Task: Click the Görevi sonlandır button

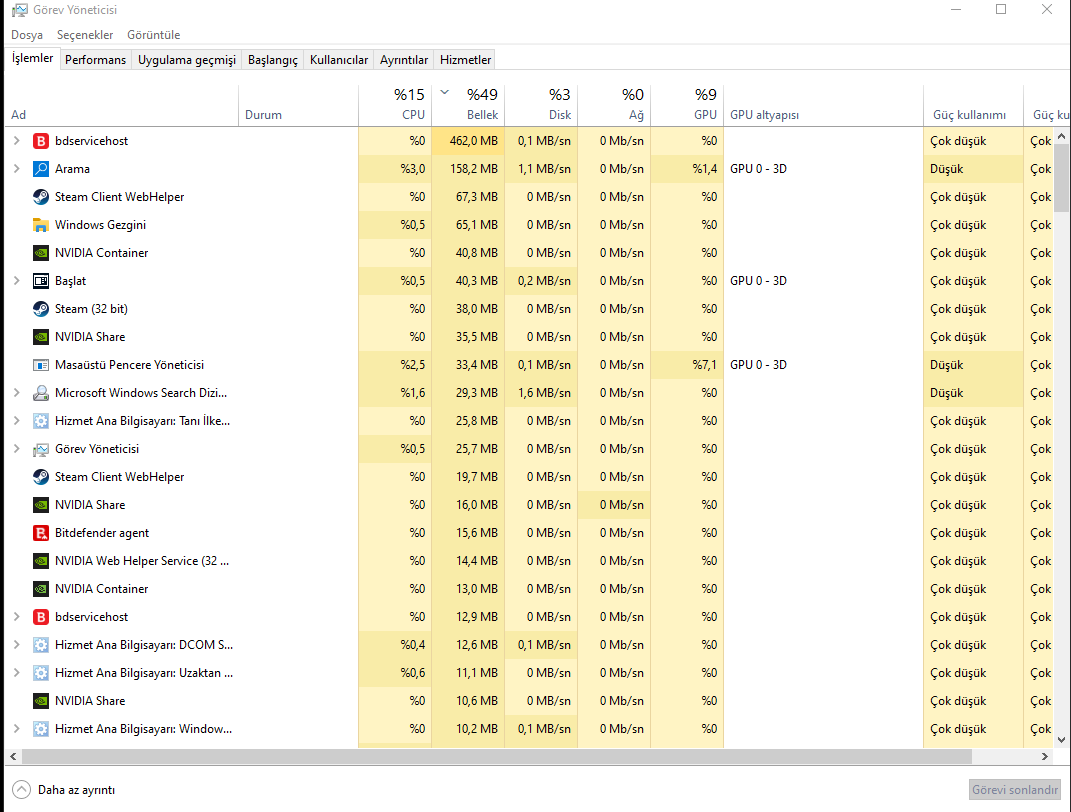Action: (x=1014, y=790)
